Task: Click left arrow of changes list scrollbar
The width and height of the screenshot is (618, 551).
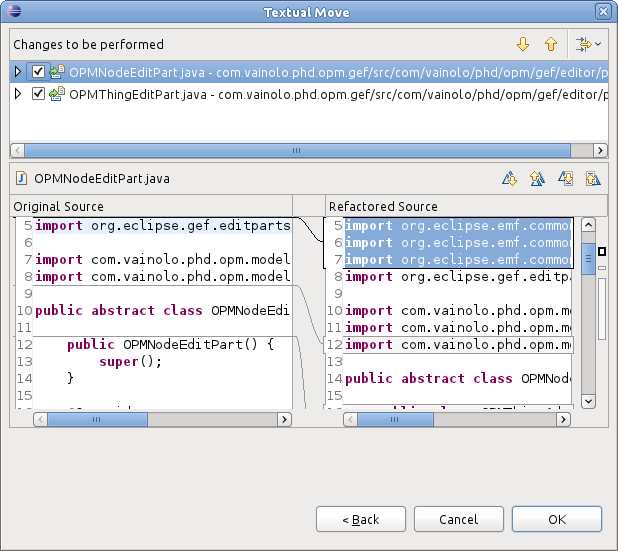Action: (x=17, y=150)
